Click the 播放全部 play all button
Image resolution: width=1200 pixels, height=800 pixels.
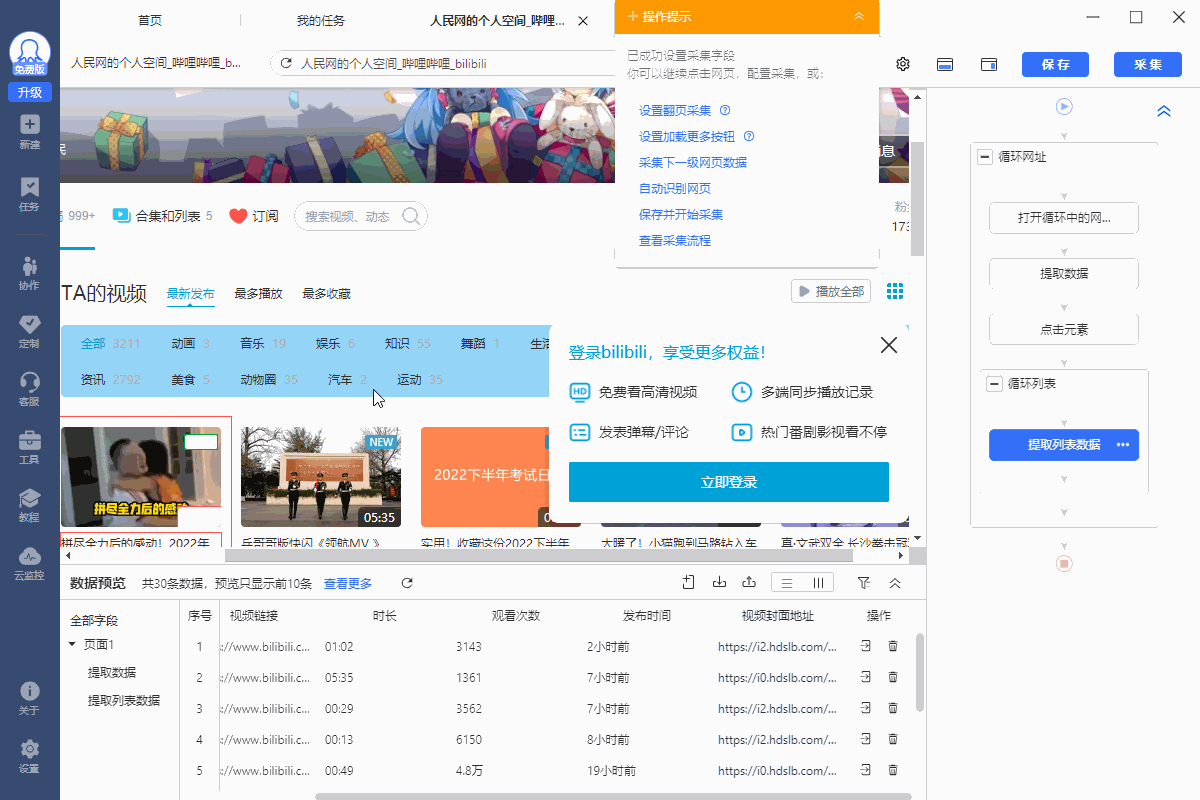[830, 291]
